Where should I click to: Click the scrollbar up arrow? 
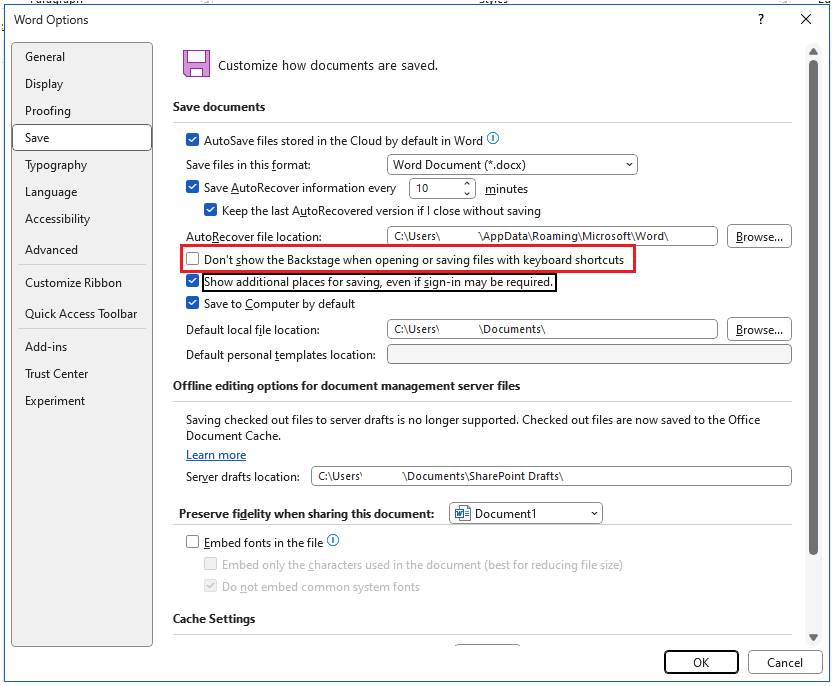coord(813,52)
